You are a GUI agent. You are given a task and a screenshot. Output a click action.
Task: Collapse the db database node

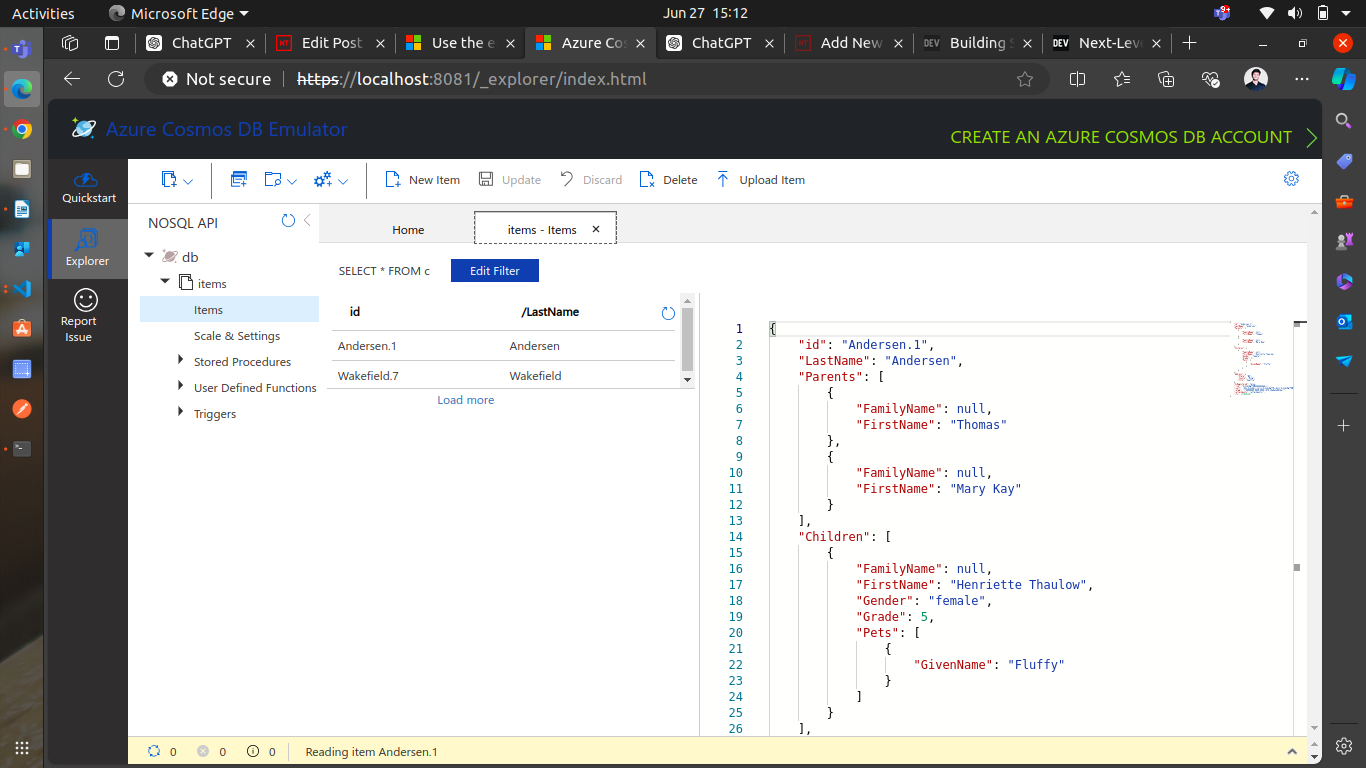coord(150,257)
